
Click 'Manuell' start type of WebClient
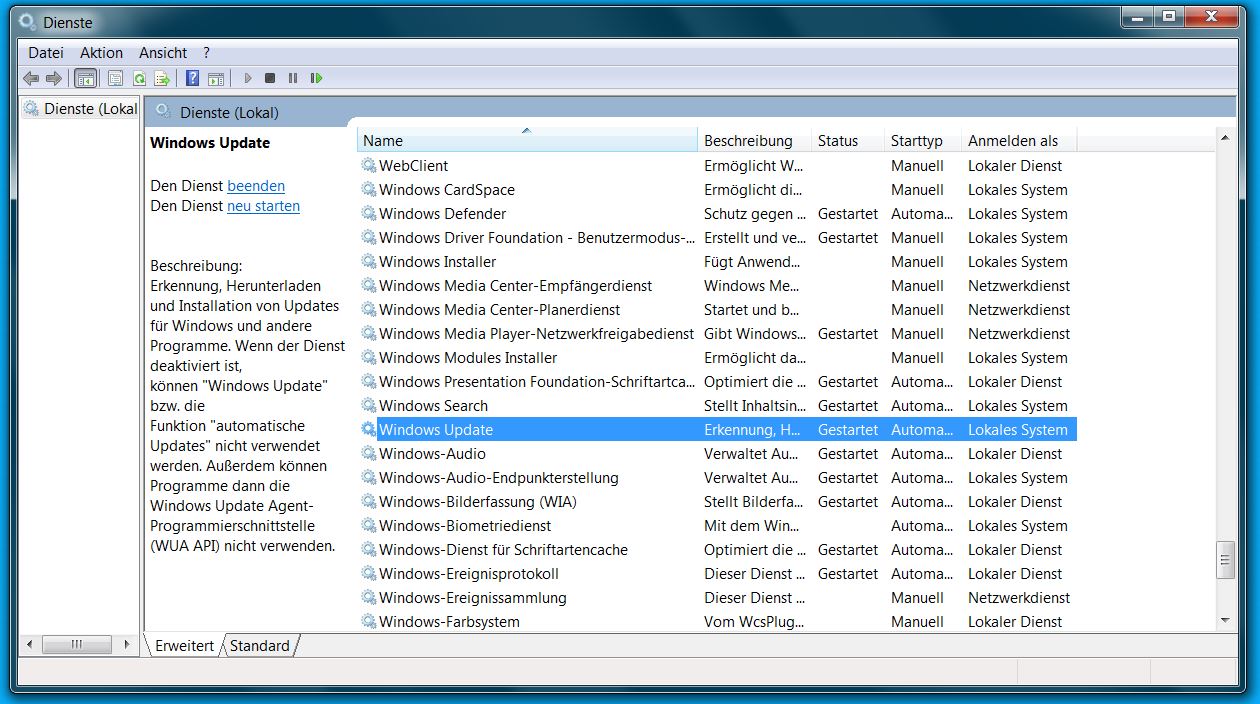click(917, 166)
